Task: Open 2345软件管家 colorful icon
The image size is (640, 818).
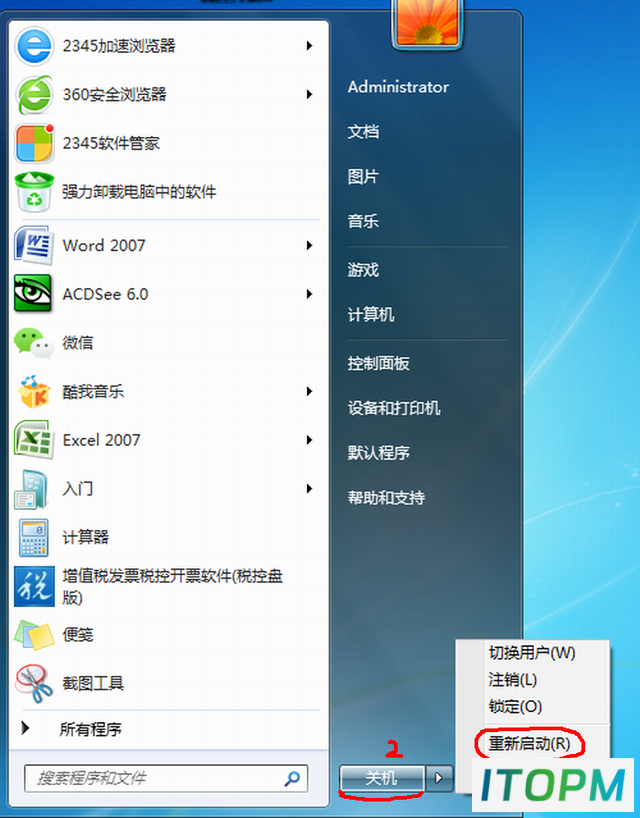Action: pyautogui.click(x=34, y=143)
